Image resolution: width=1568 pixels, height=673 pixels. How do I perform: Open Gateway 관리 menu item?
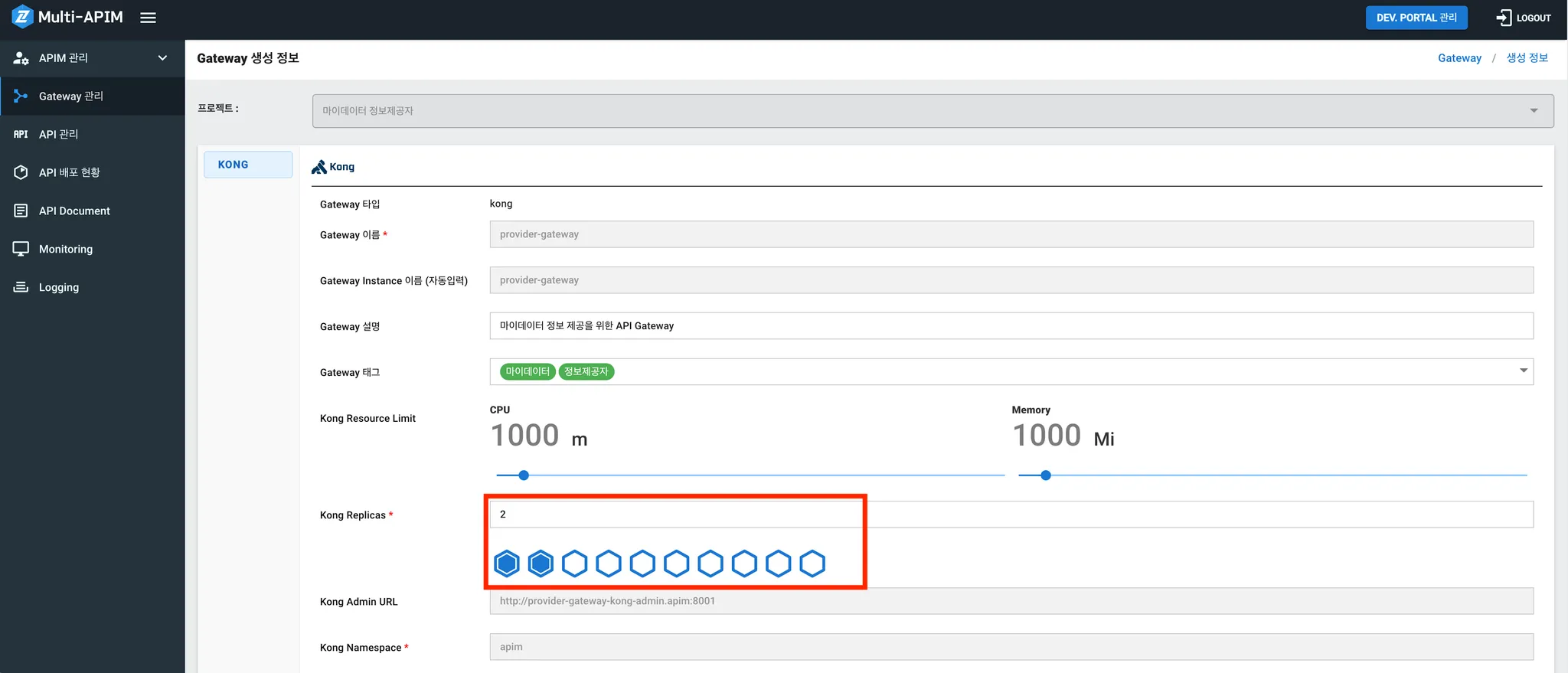tap(93, 96)
